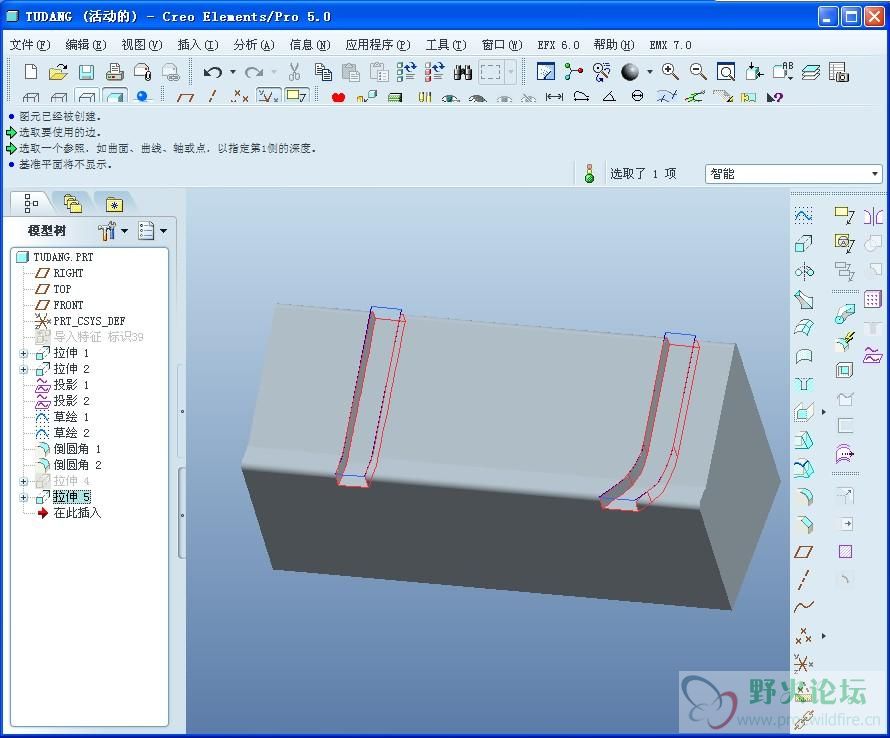Open the datum point flyout arrow
This screenshot has height=738, width=890.
point(824,636)
